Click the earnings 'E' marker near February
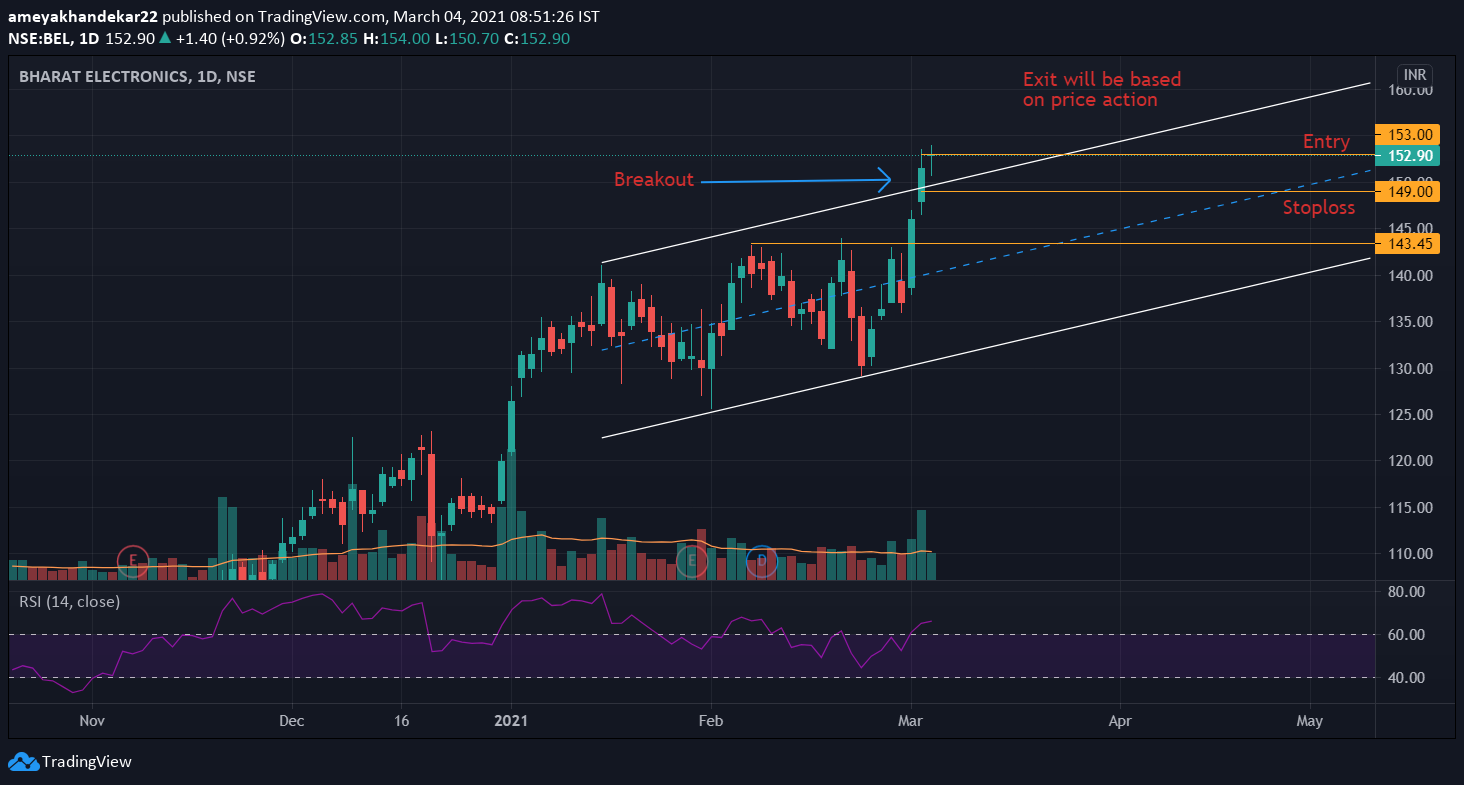 click(x=691, y=561)
